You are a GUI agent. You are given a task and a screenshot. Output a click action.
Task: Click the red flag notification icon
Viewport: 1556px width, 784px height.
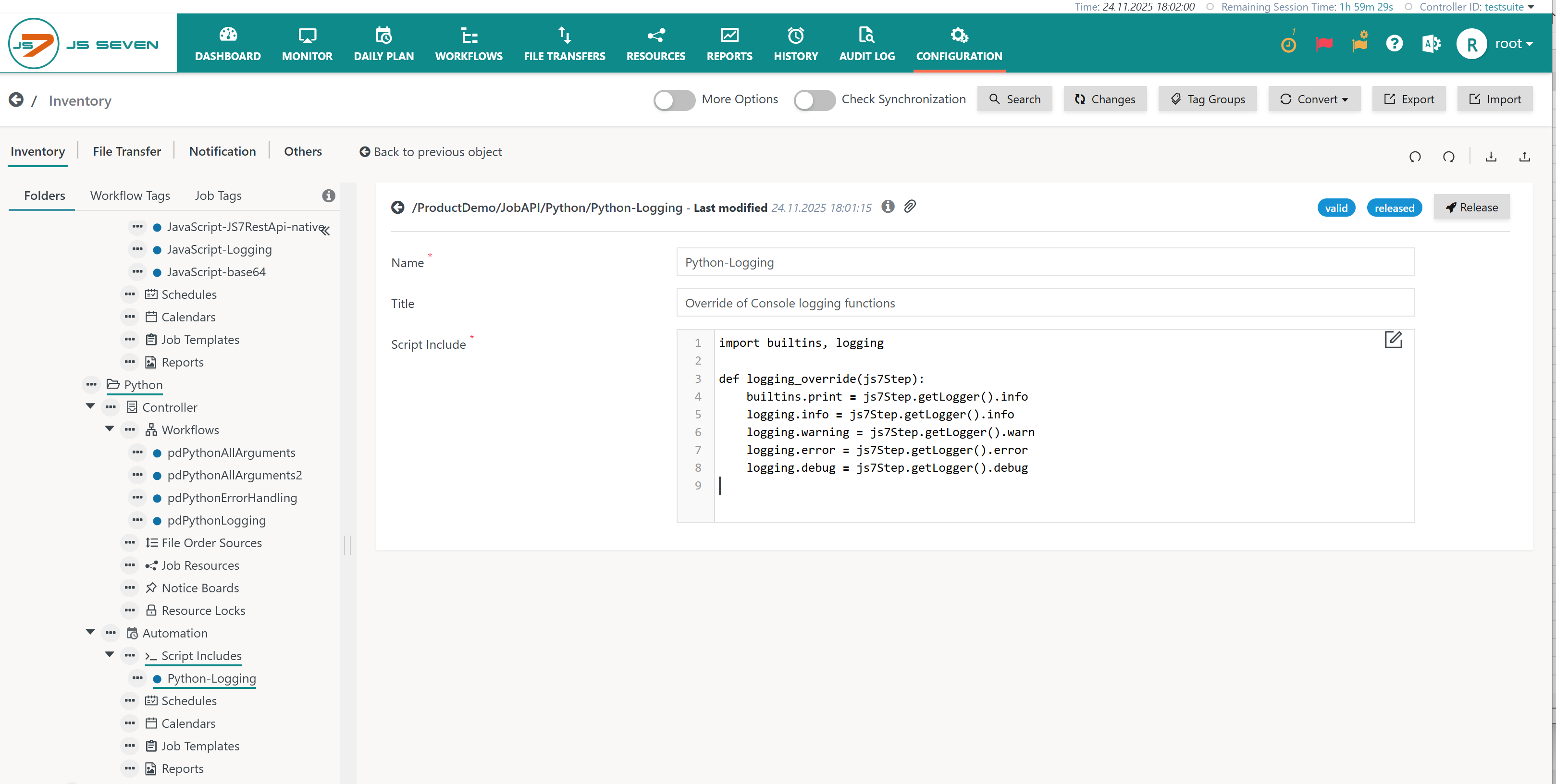point(1323,44)
